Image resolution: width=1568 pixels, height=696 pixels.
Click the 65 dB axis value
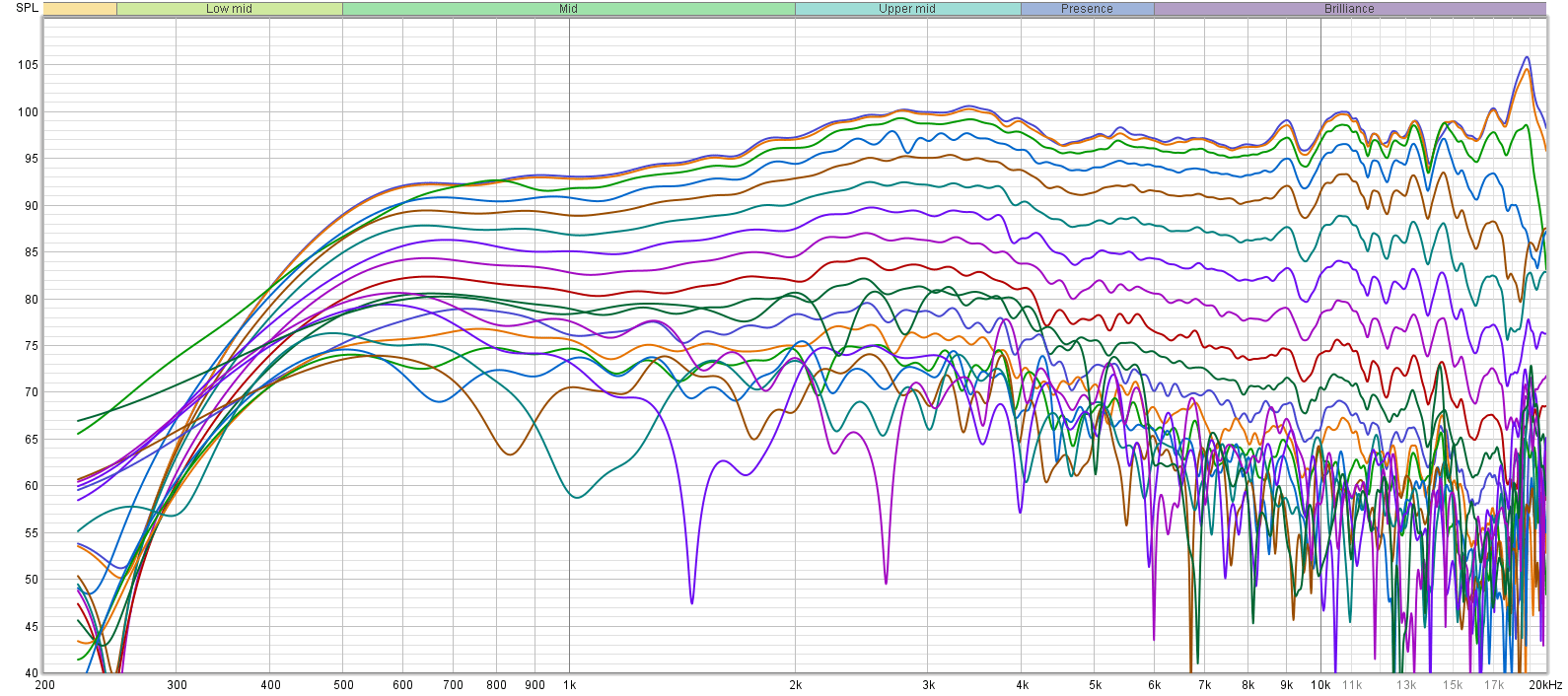pyautogui.click(x=31, y=440)
